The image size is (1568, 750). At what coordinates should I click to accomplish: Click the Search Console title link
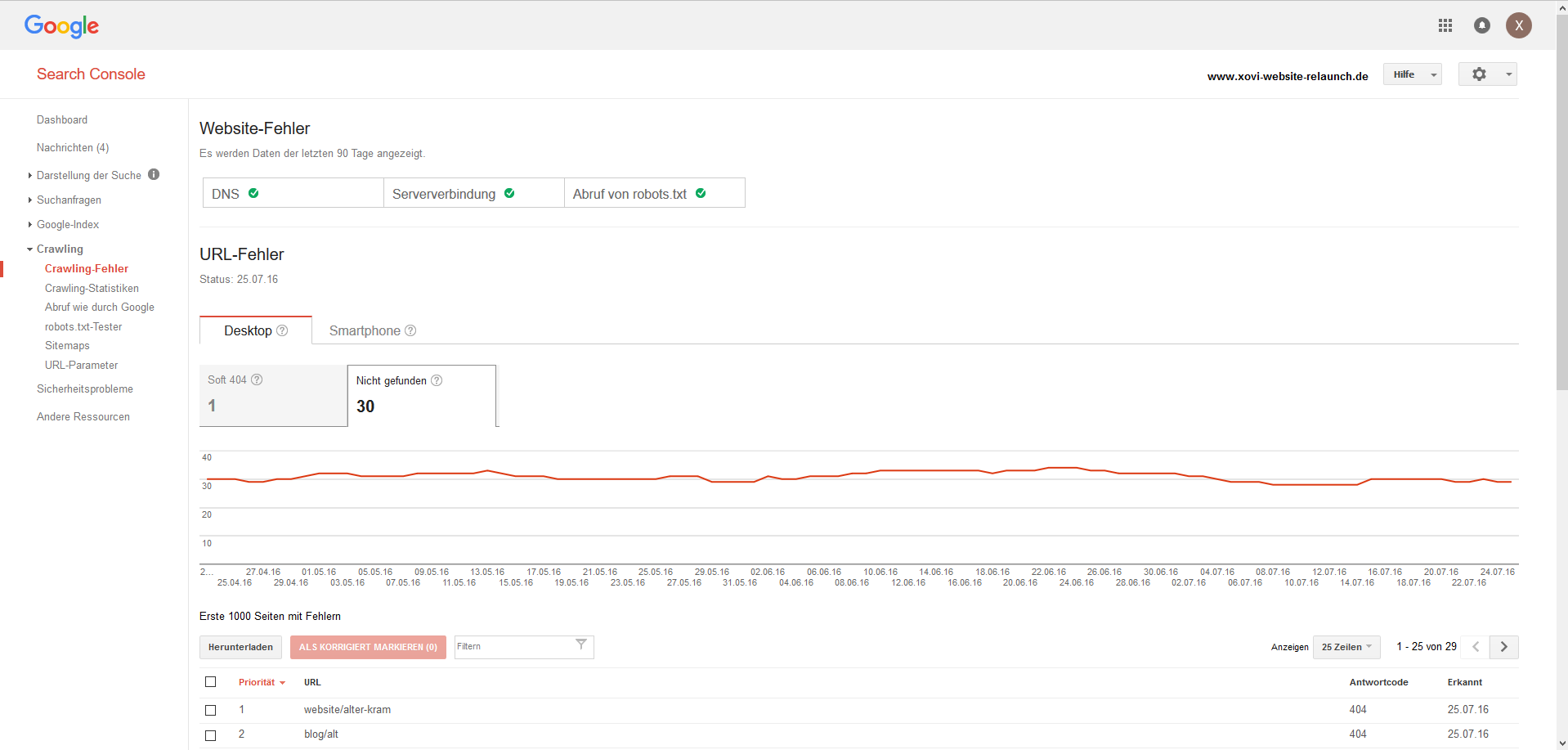91,74
